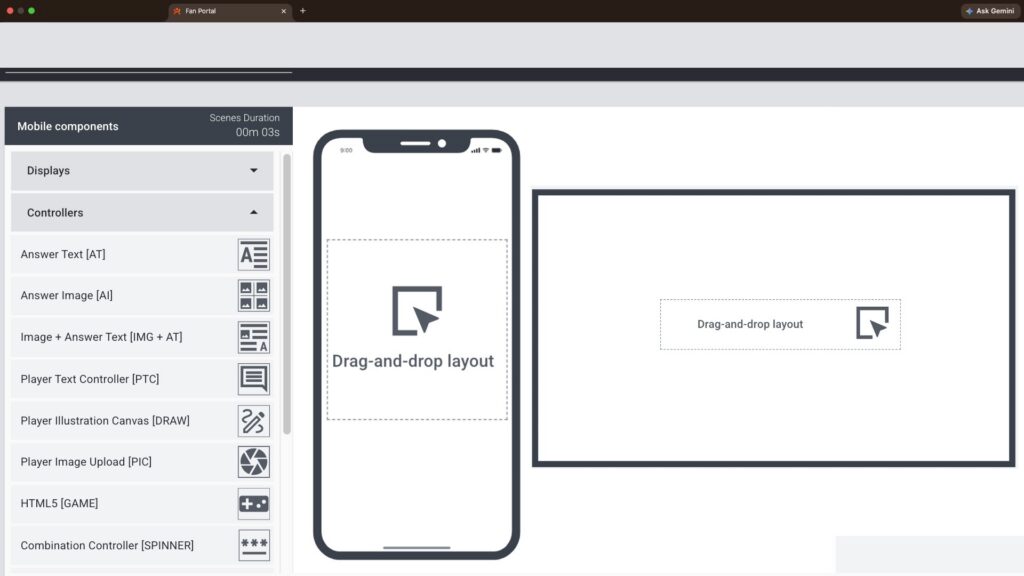Viewport: 1024px width, 576px height.
Task: Select the Combination Controller spinner icon
Action: click(x=253, y=545)
